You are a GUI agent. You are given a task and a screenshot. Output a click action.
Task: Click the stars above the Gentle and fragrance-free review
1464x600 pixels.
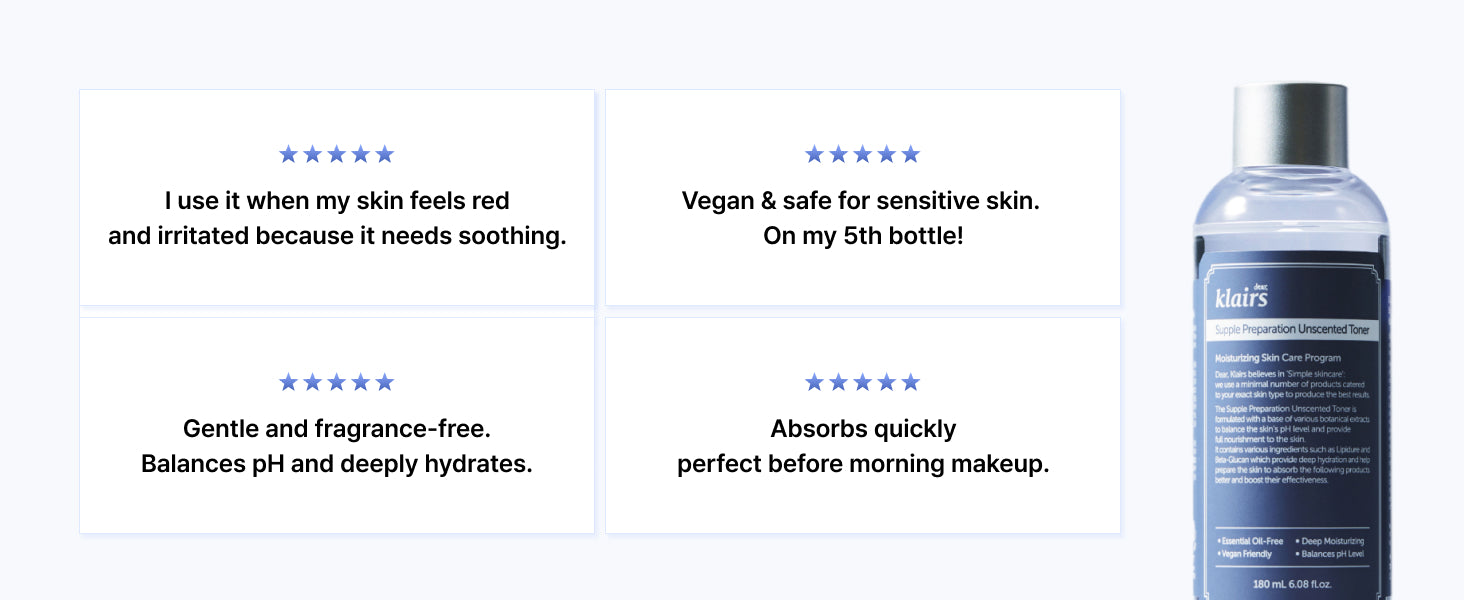[337, 382]
